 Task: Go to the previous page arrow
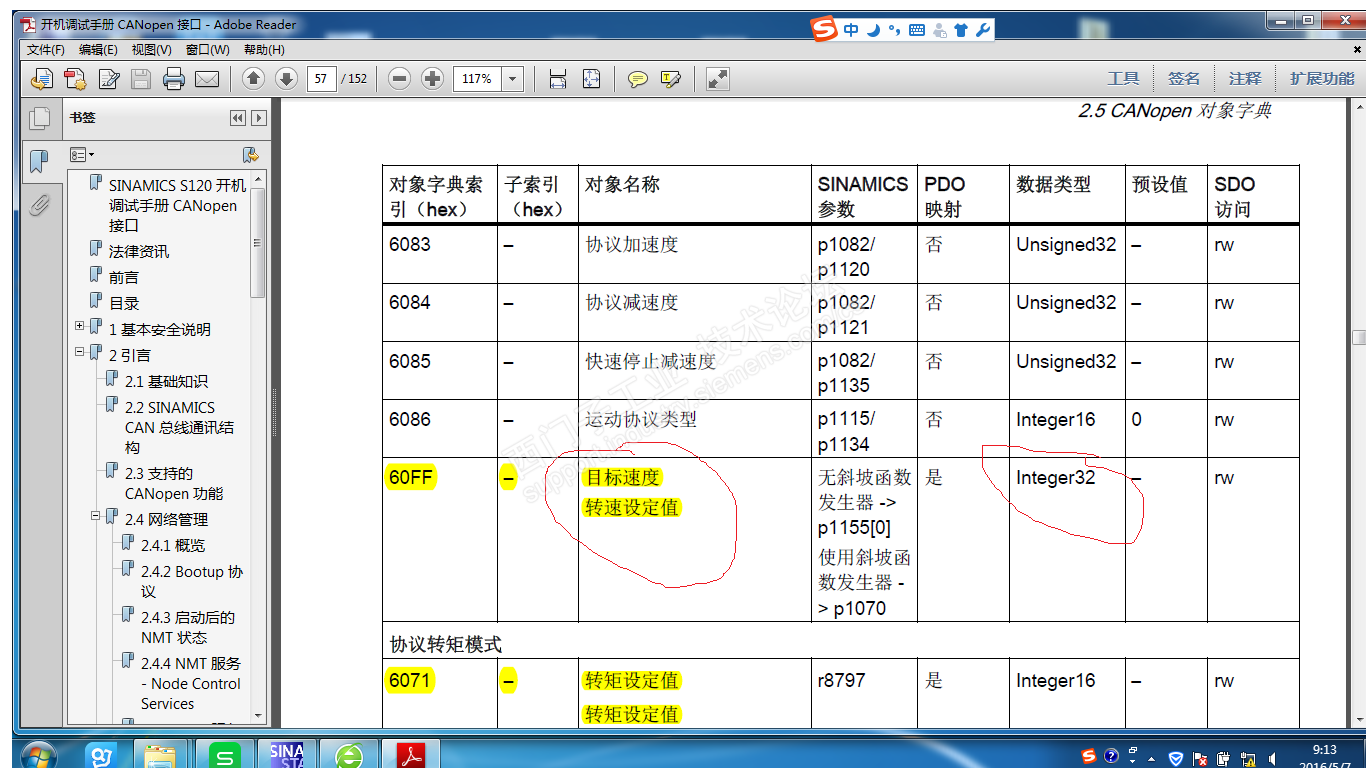[253, 78]
